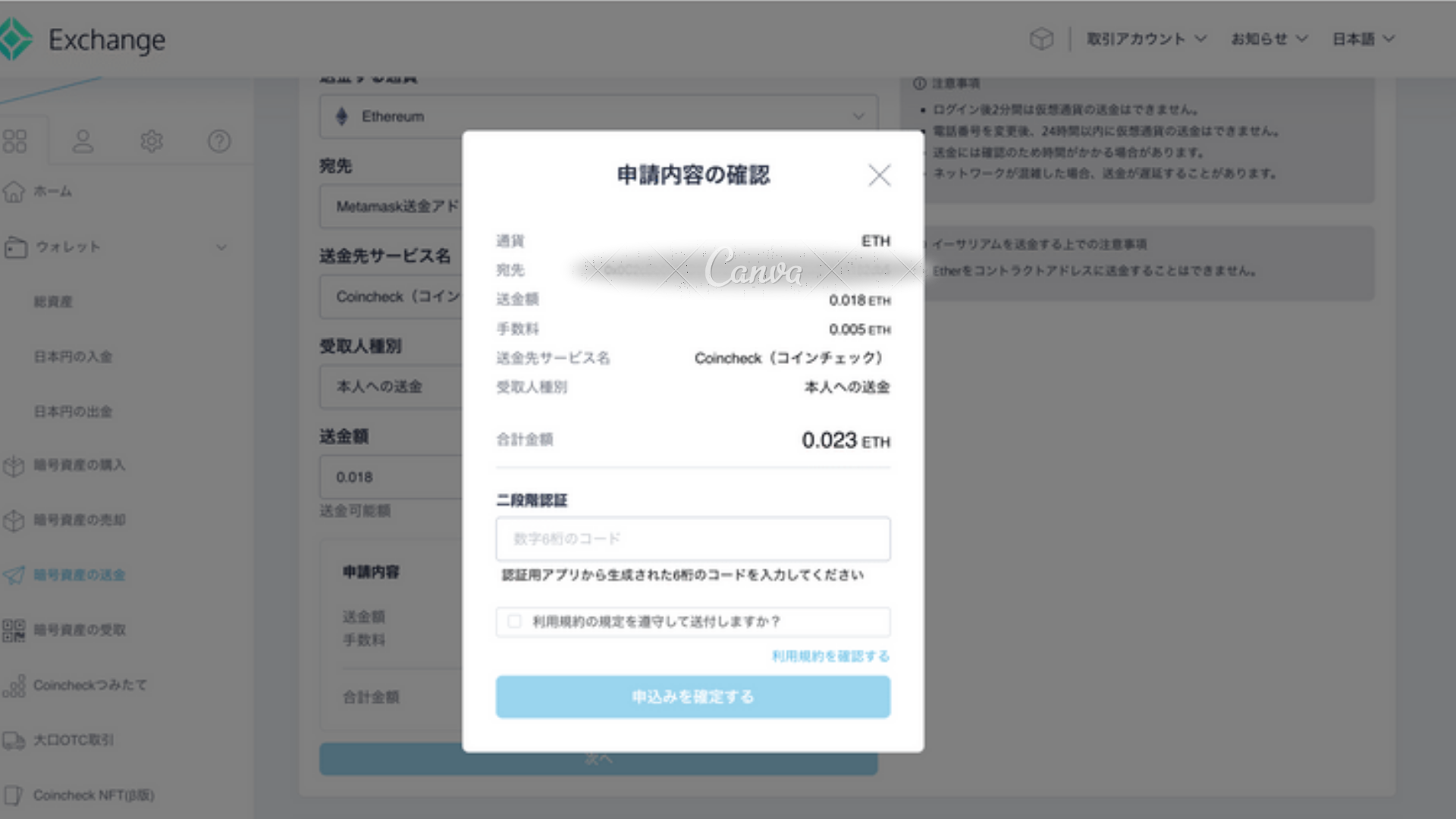
Task: Click the 次へ button behind the dialog
Action: tap(598, 761)
